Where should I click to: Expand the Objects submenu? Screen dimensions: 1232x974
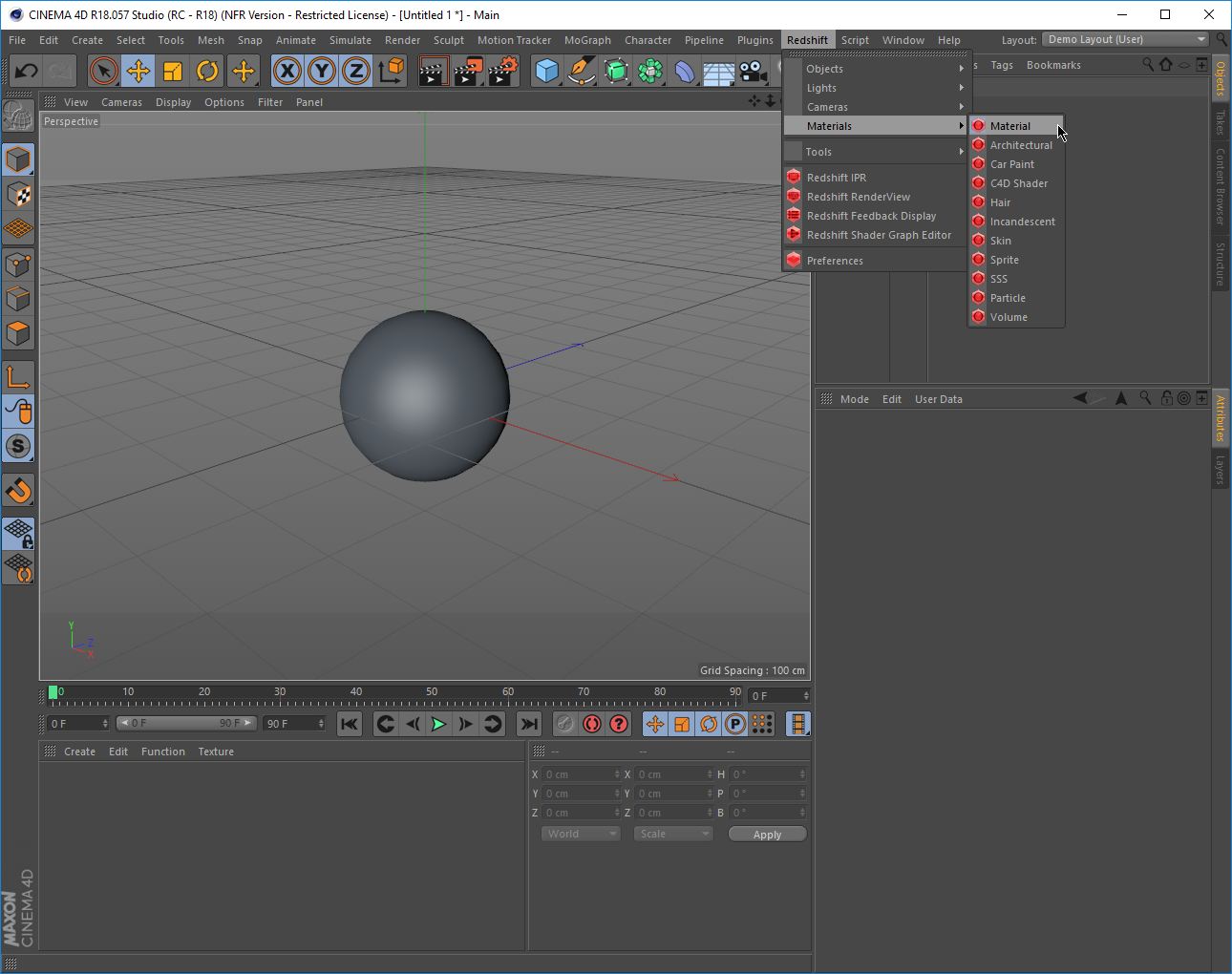coord(876,69)
